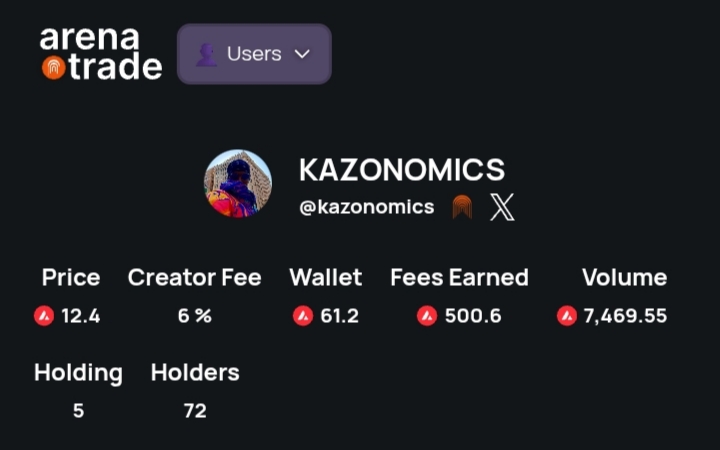Screen dimensions: 720x450
Task: Click the @kazonomics handle
Action: point(367,207)
